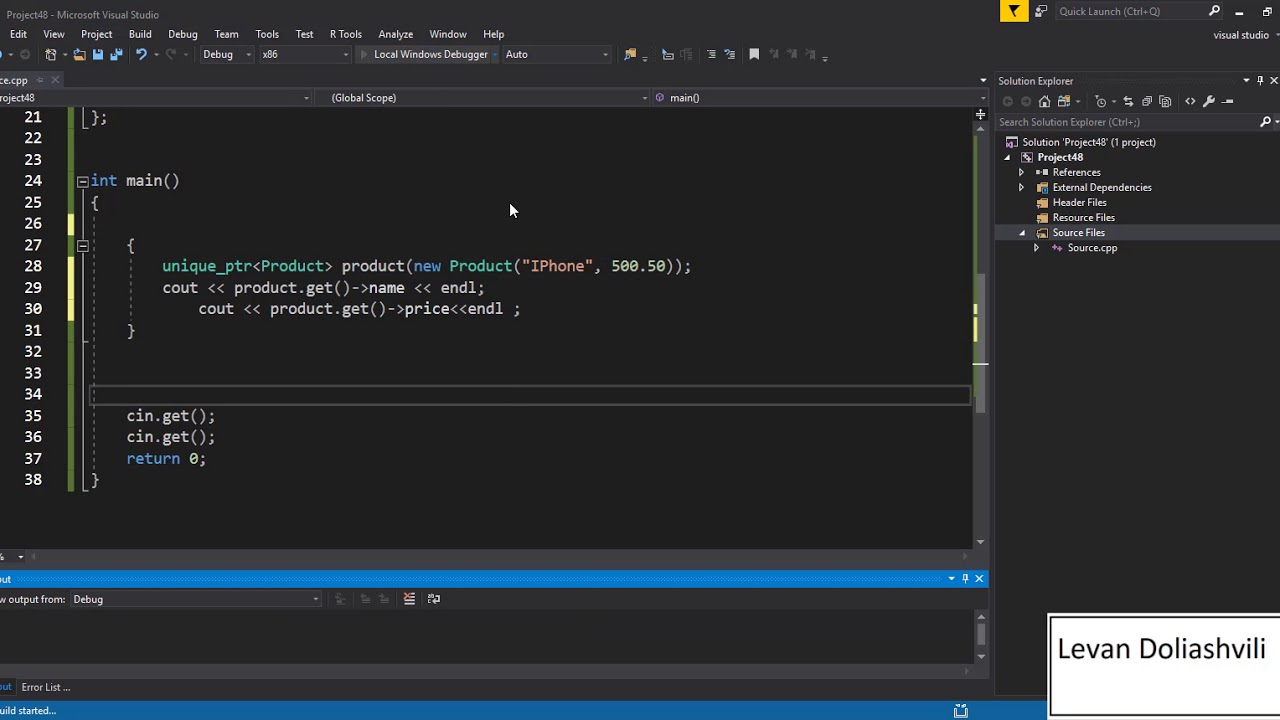Click the split-editor plus button above the scrollbar

(x=980, y=115)
